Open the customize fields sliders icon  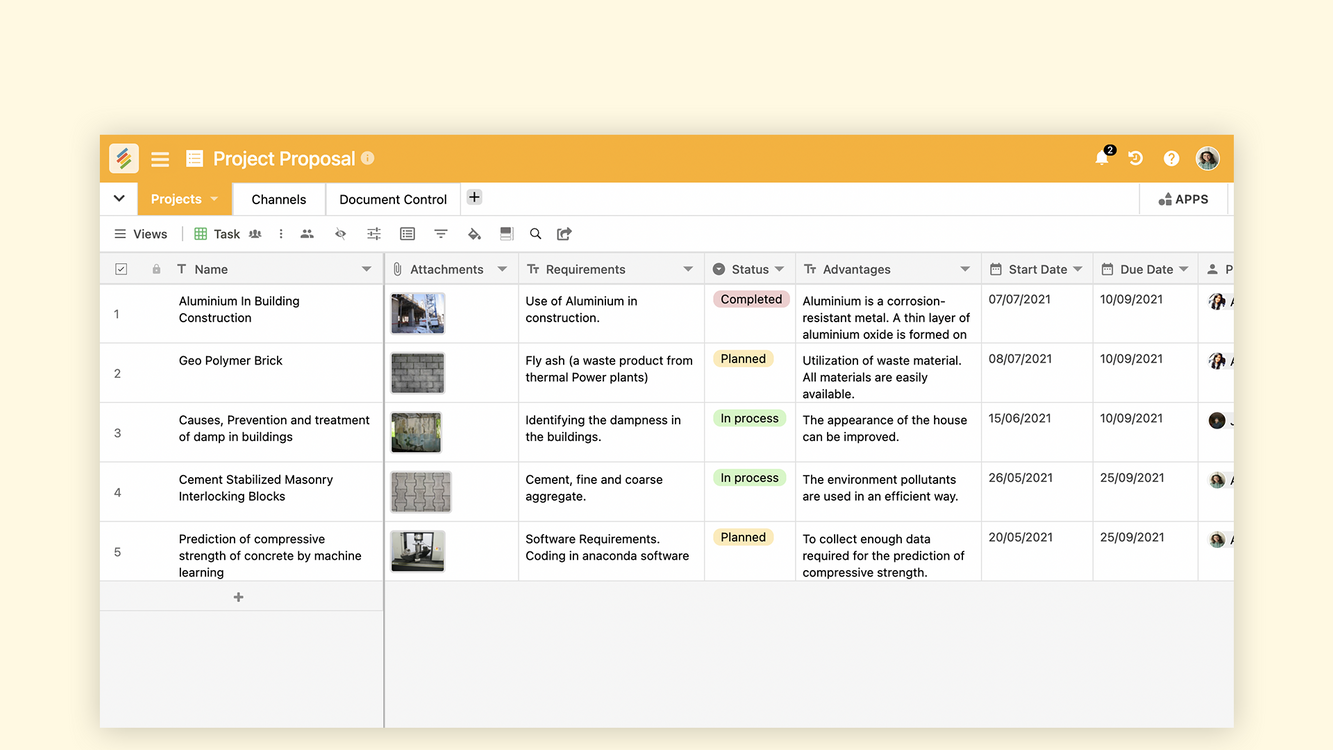point(374,234)
